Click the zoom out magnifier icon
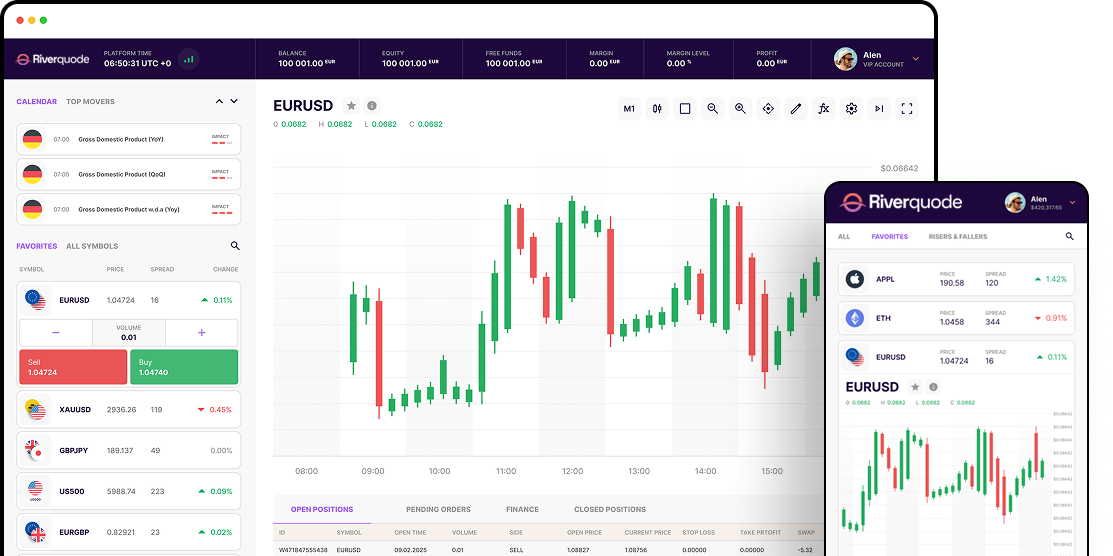This screenshot has width=1113, height=556. [x=712, y=109]
